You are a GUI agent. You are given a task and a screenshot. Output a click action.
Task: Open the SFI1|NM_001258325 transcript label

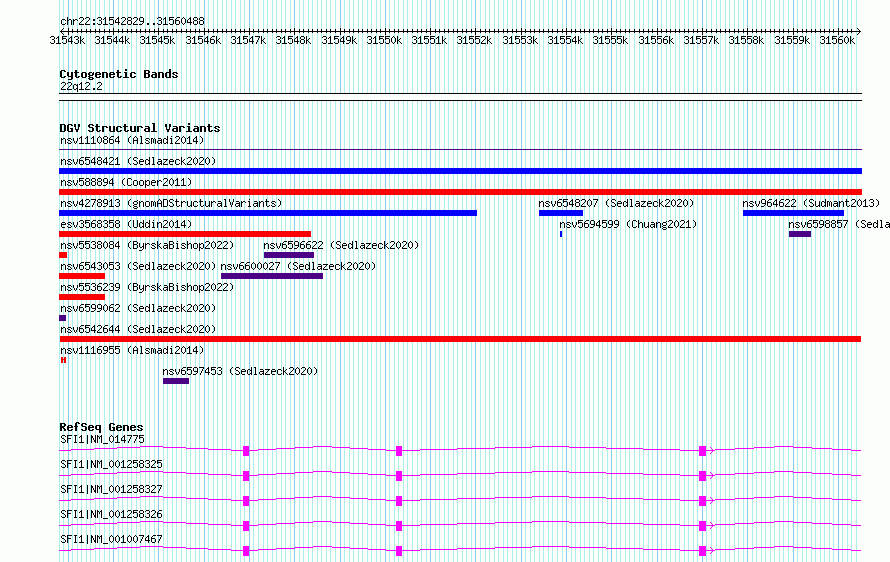111,464
